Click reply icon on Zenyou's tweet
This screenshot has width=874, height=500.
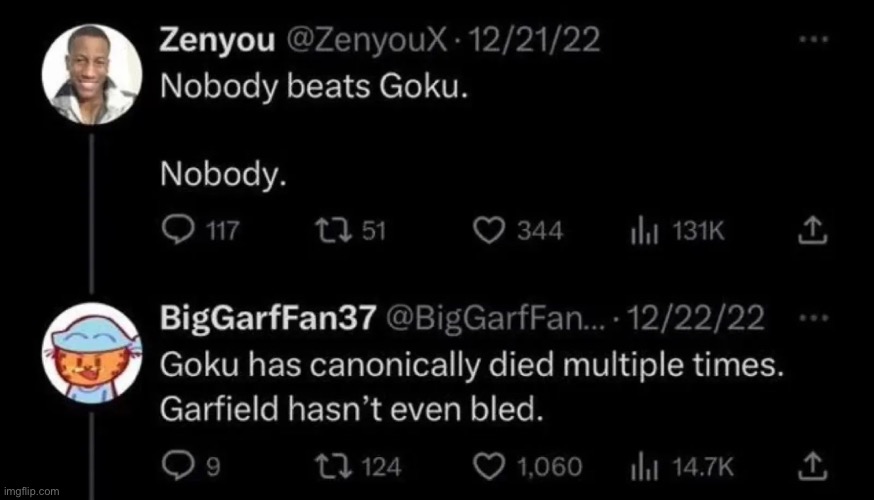coord(178,230)
